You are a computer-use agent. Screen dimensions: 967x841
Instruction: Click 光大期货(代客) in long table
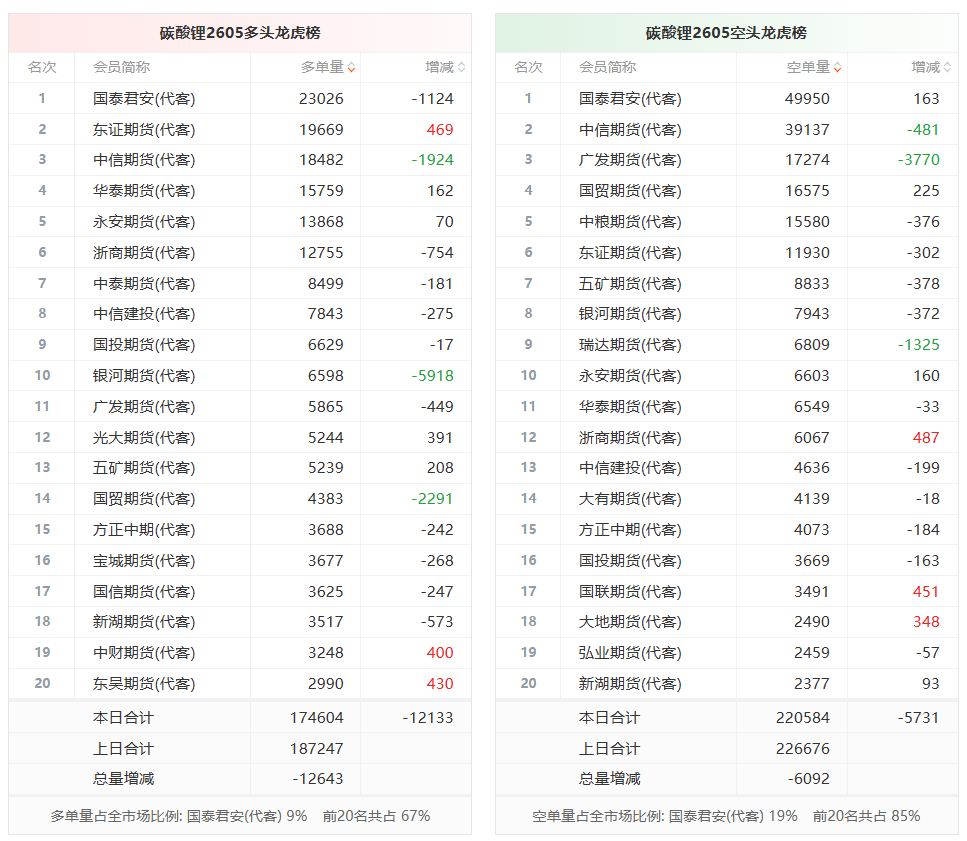pos(144,437)
